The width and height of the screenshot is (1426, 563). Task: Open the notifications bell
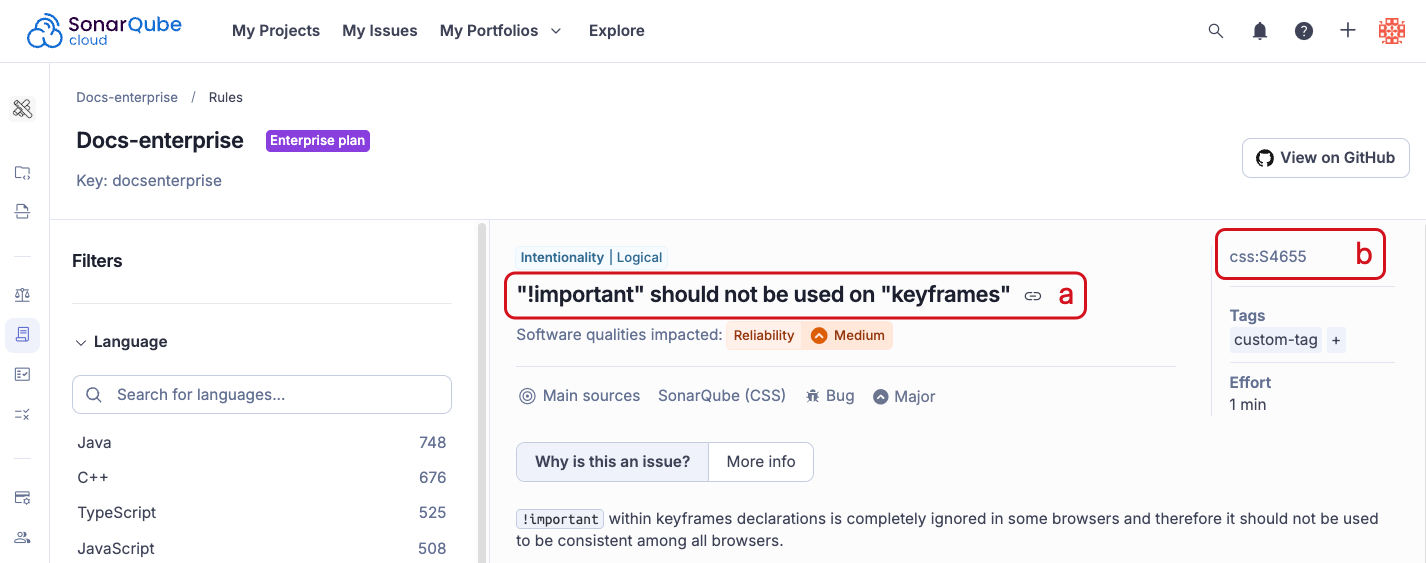(x=1260, y=31)
